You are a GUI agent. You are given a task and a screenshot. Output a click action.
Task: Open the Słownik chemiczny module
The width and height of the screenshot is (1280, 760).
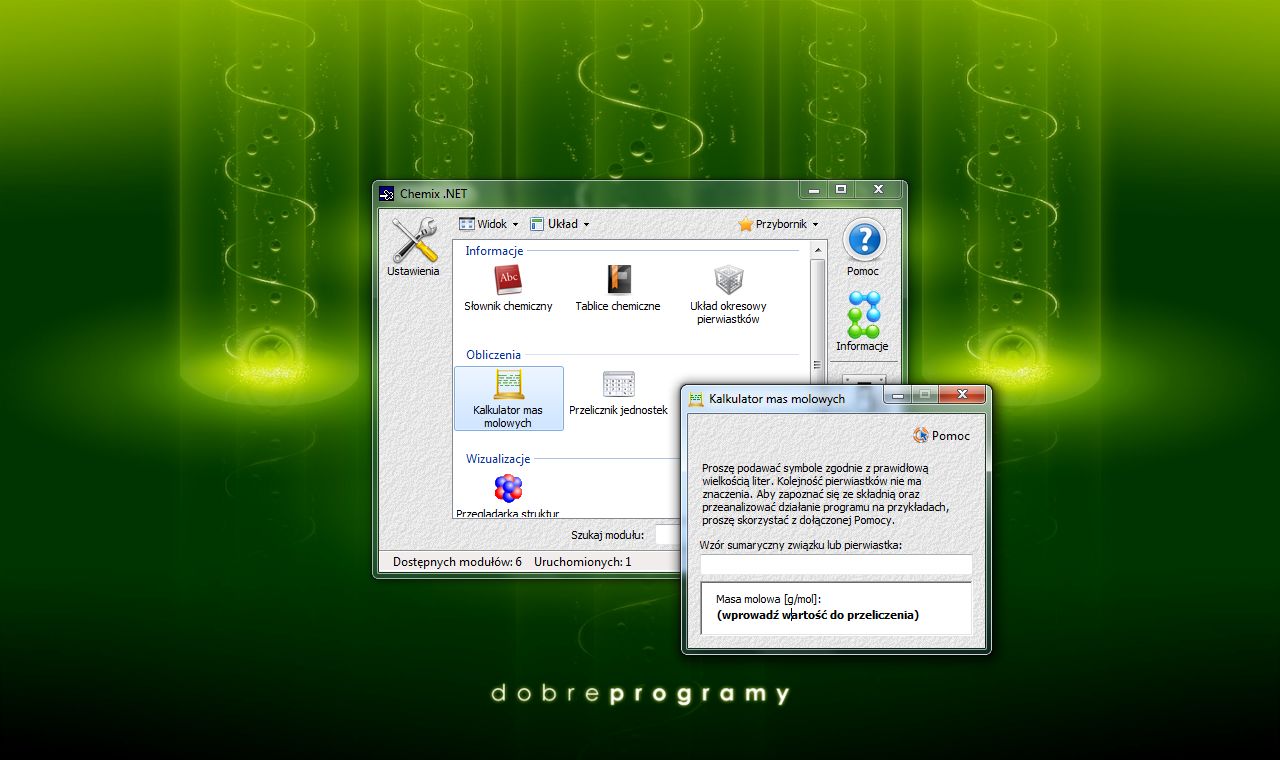click(x=508, y=289)
